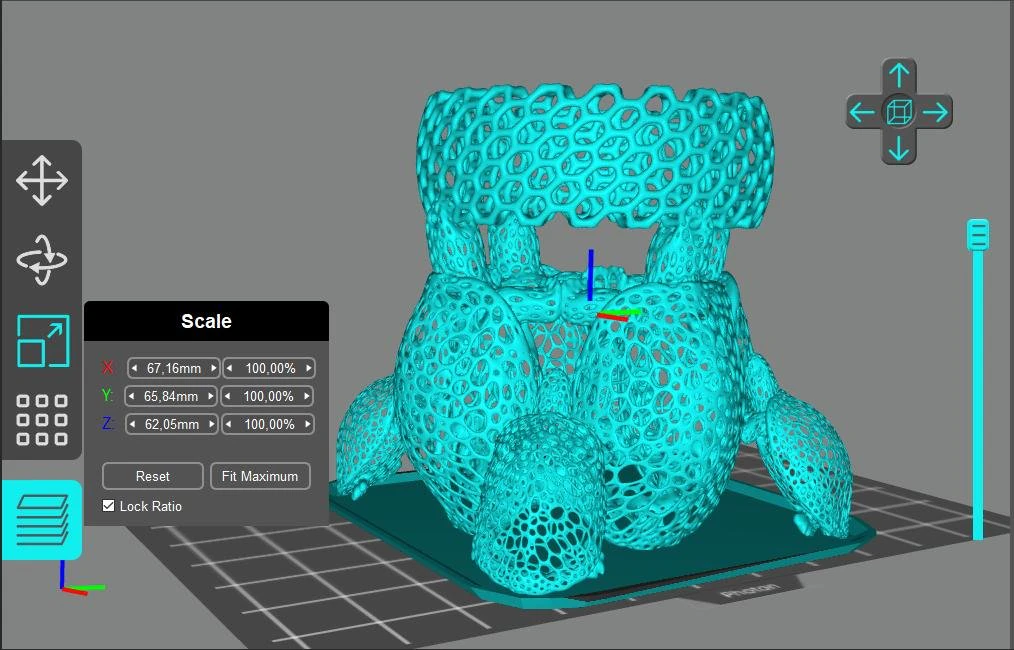Click the layer slider handle at top

978,234
